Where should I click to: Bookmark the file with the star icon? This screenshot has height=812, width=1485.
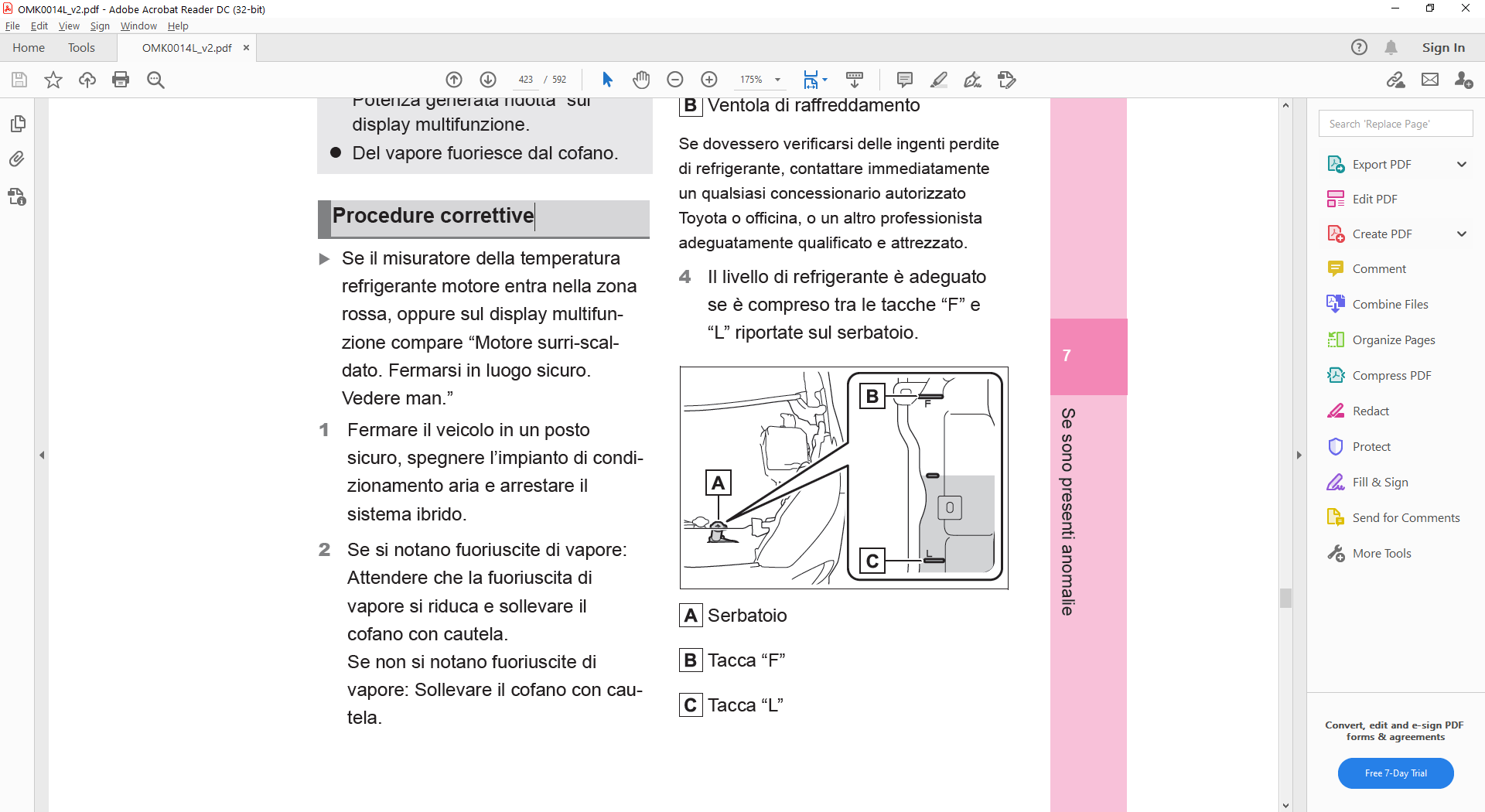point(53,80)
